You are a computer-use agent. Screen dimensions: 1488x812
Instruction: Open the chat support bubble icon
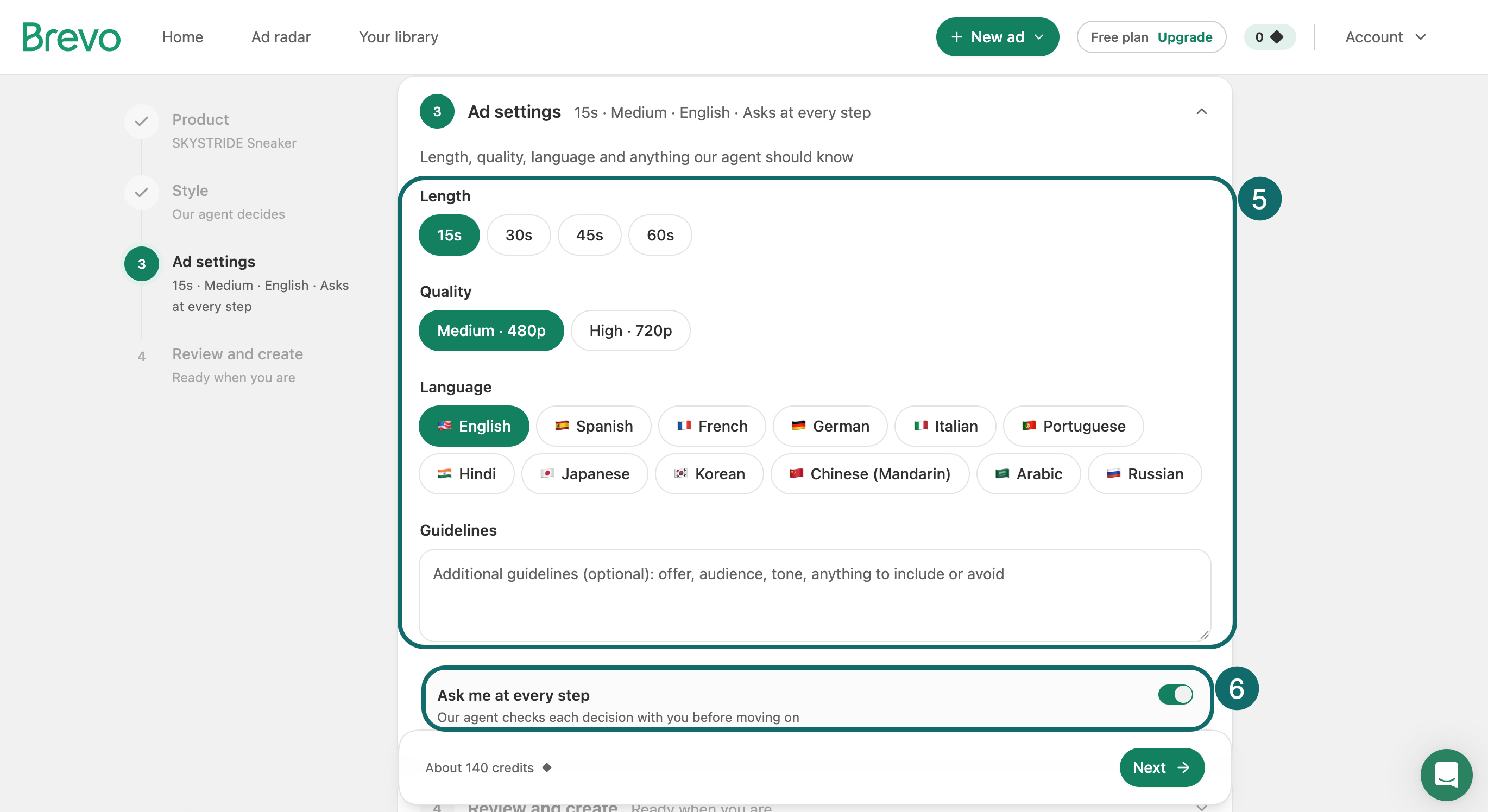click(x=1446, y=775)
